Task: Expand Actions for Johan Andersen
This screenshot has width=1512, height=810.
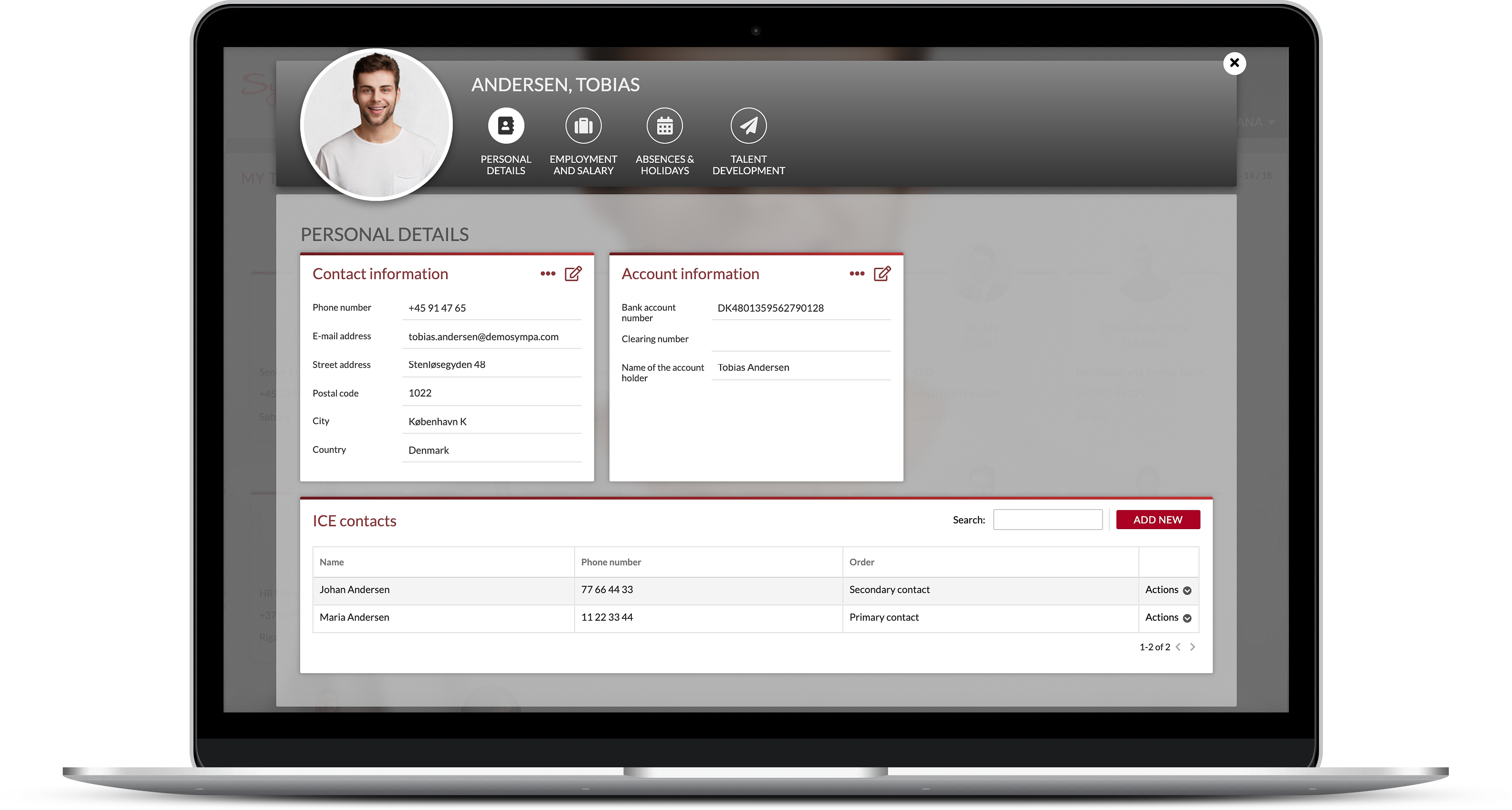Action: 1168,590
